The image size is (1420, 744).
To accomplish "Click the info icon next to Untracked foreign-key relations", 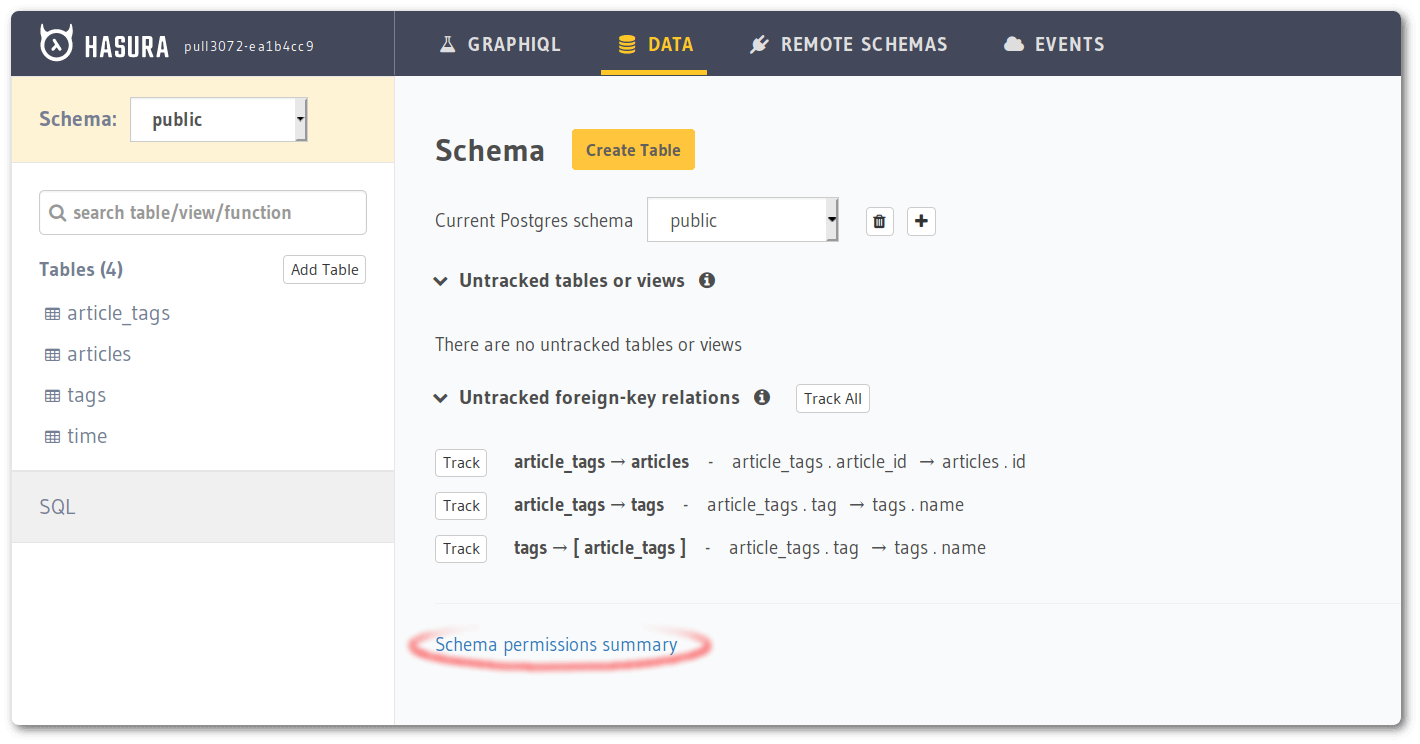I will point(761,397).
